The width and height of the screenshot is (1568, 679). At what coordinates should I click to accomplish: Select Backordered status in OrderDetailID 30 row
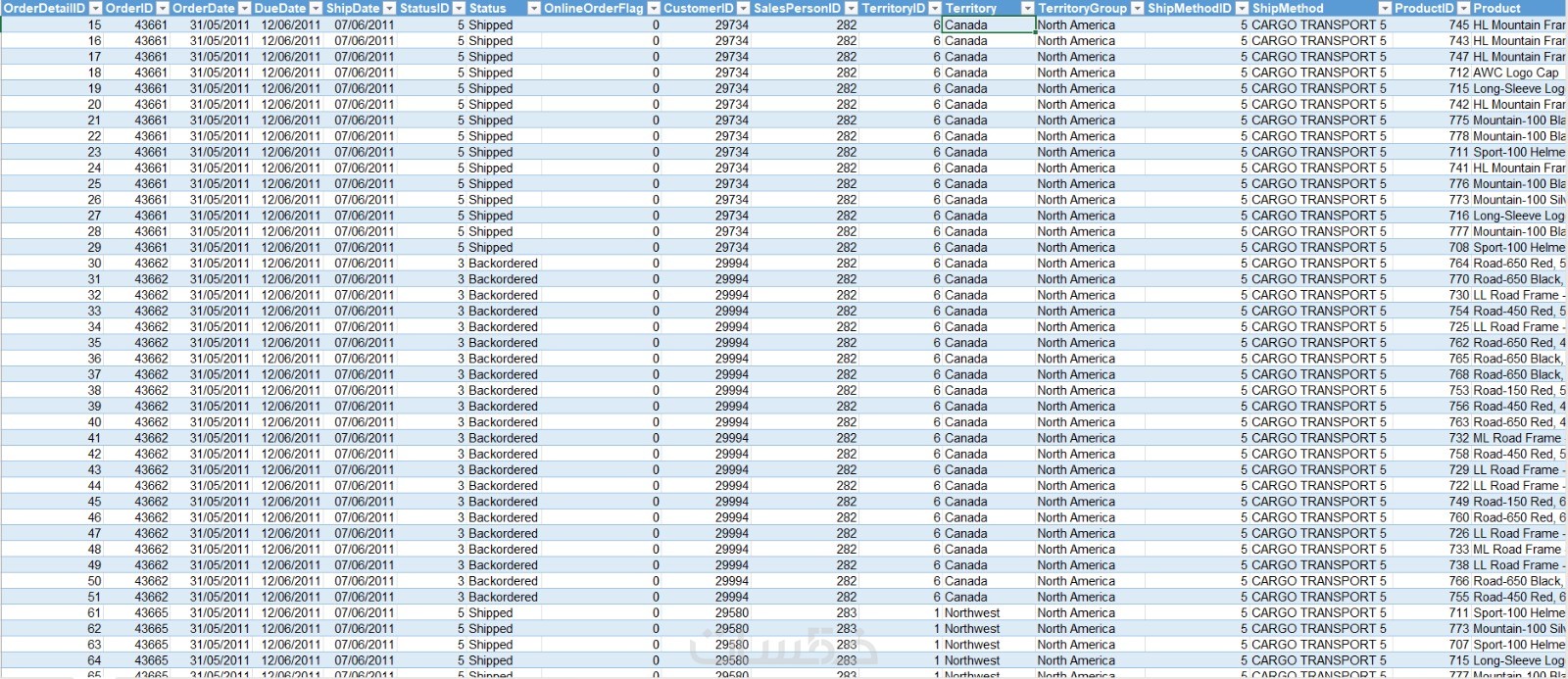(503, 263)
